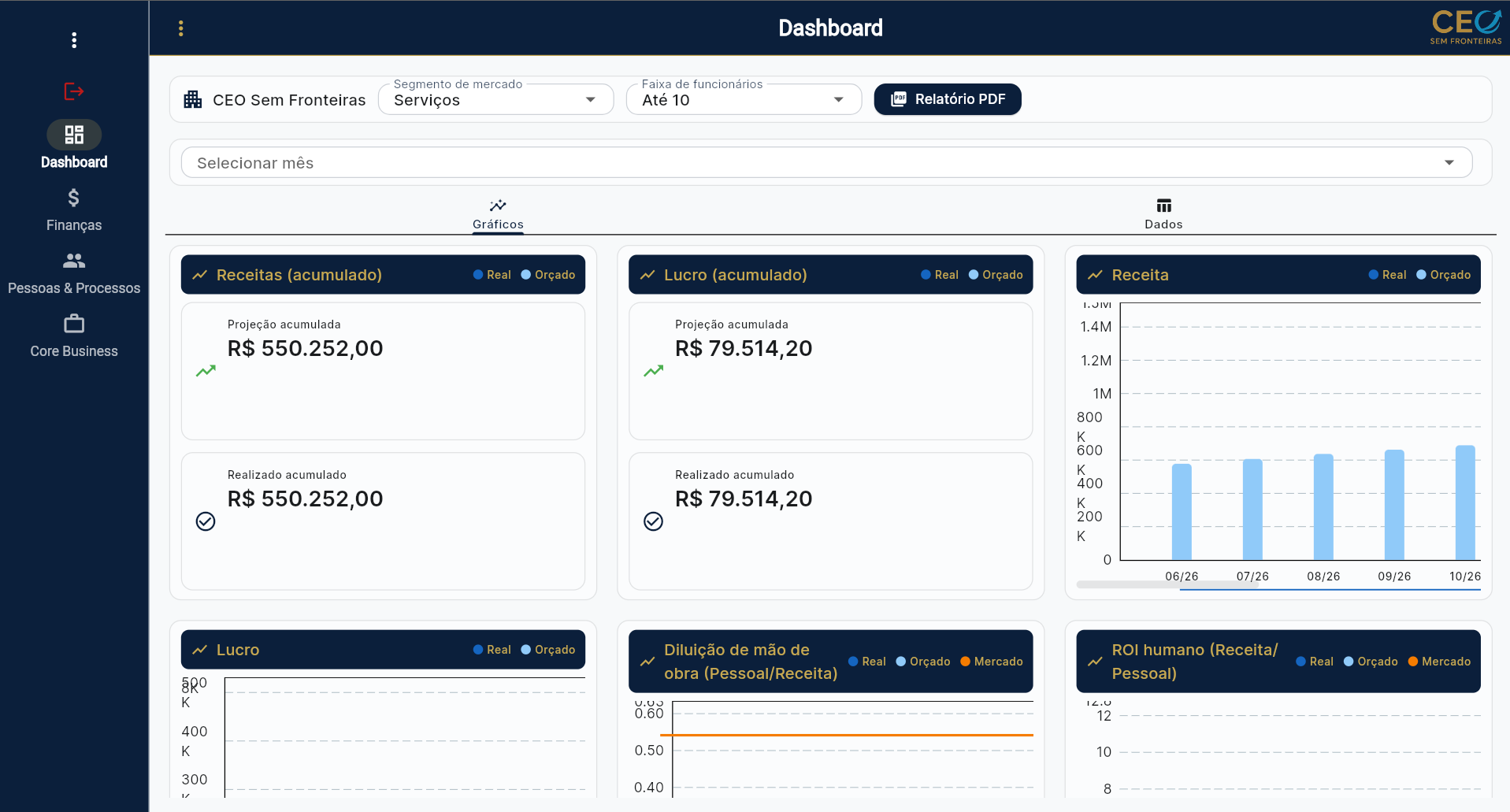Open Finanças dollar icon
The image size is (1510, 812).
point(74,198)
